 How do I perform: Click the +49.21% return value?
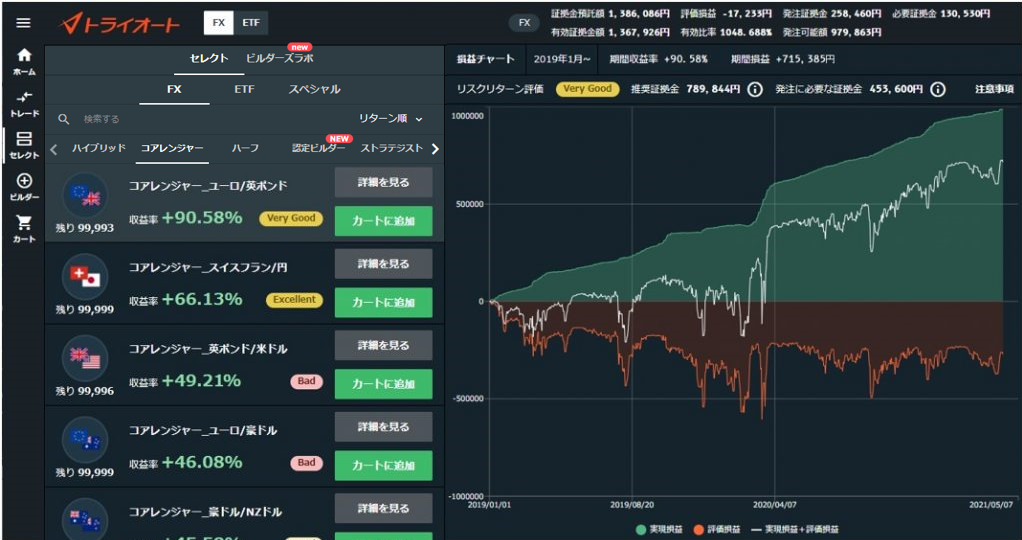201,381
